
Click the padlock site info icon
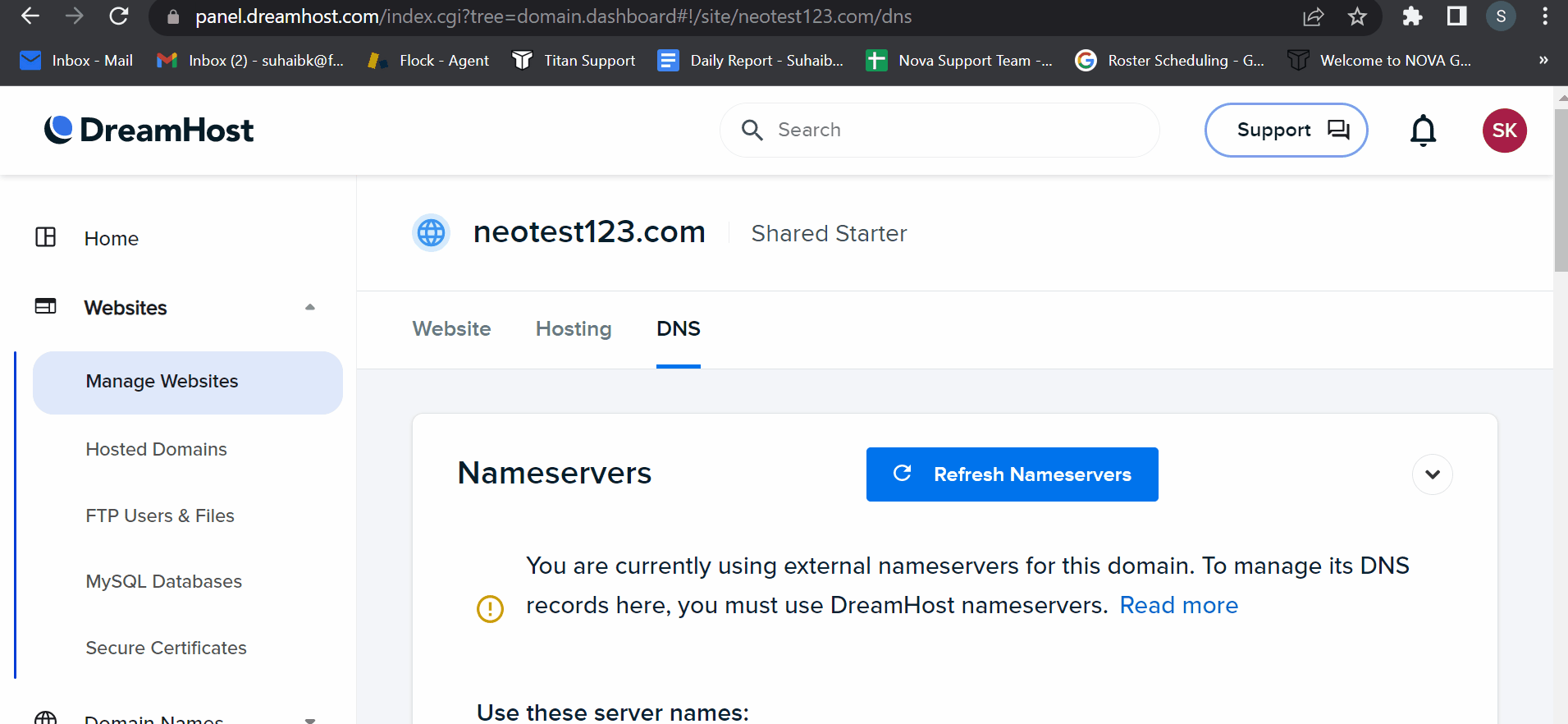click(x=172, y=17)
